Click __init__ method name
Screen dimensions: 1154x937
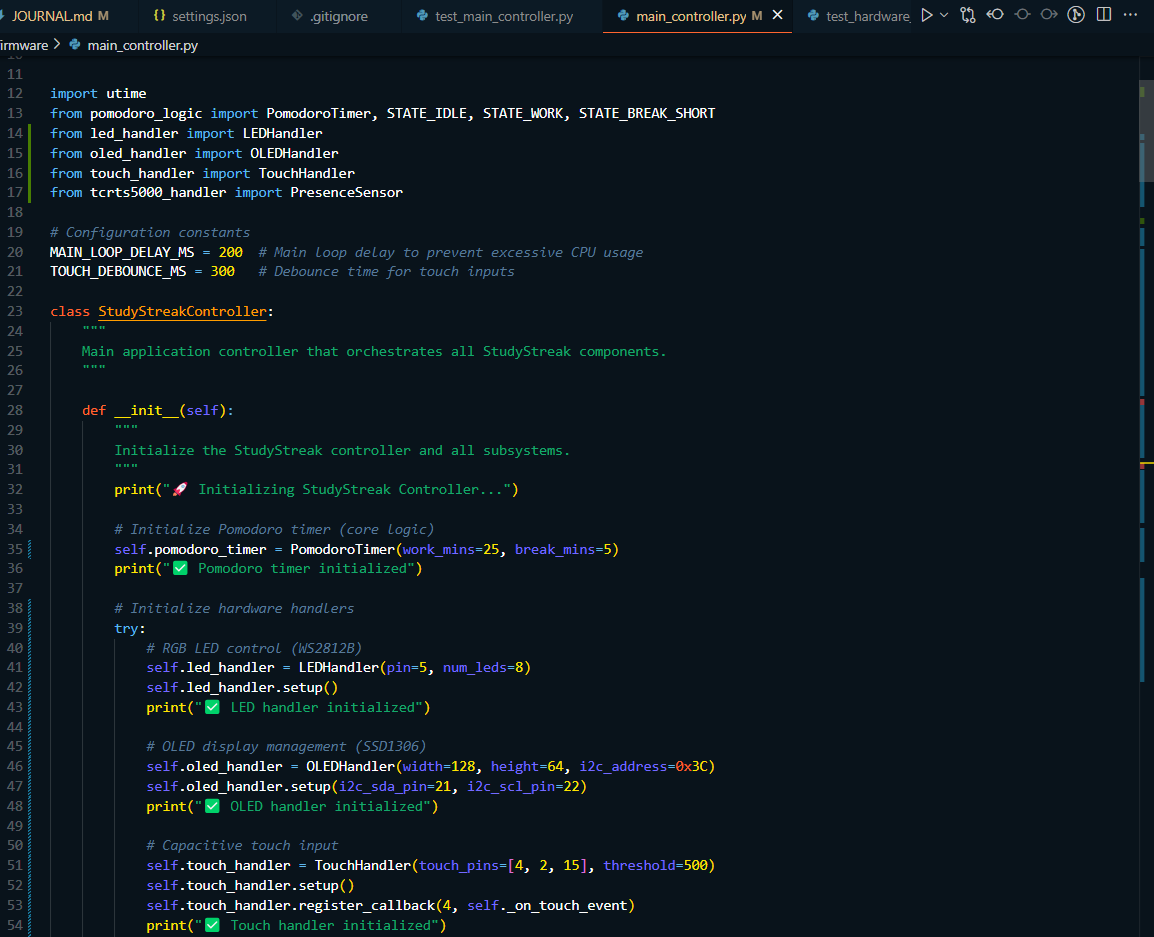146,410
